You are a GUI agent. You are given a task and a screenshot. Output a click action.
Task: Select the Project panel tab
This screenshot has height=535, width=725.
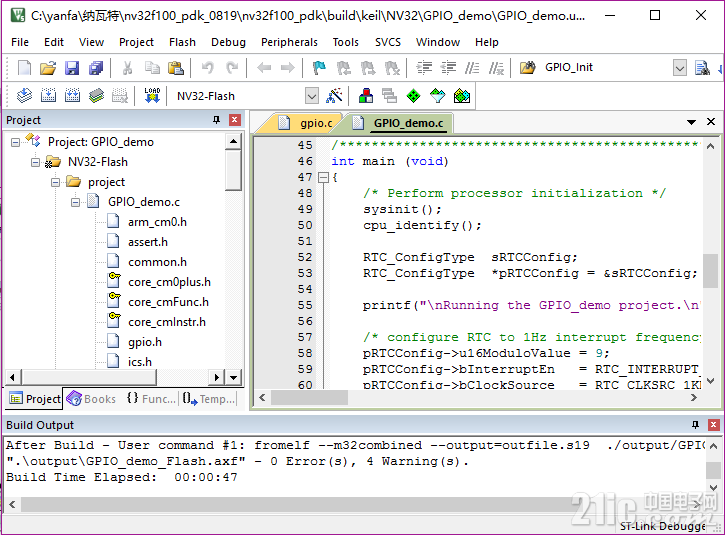[35, 399]
